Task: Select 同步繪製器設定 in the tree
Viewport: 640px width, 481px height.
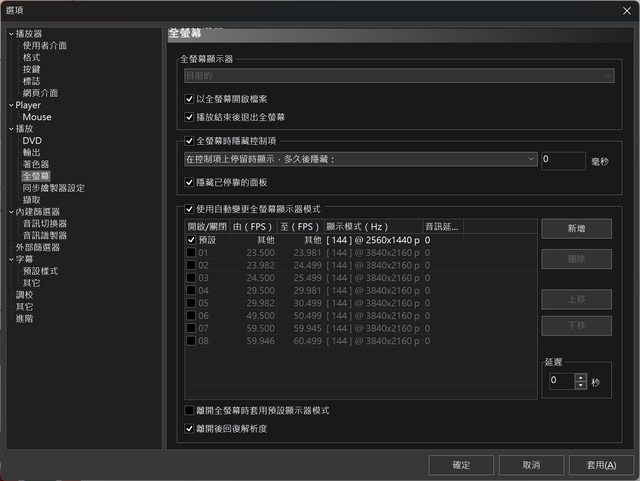Action: point(53,188)
